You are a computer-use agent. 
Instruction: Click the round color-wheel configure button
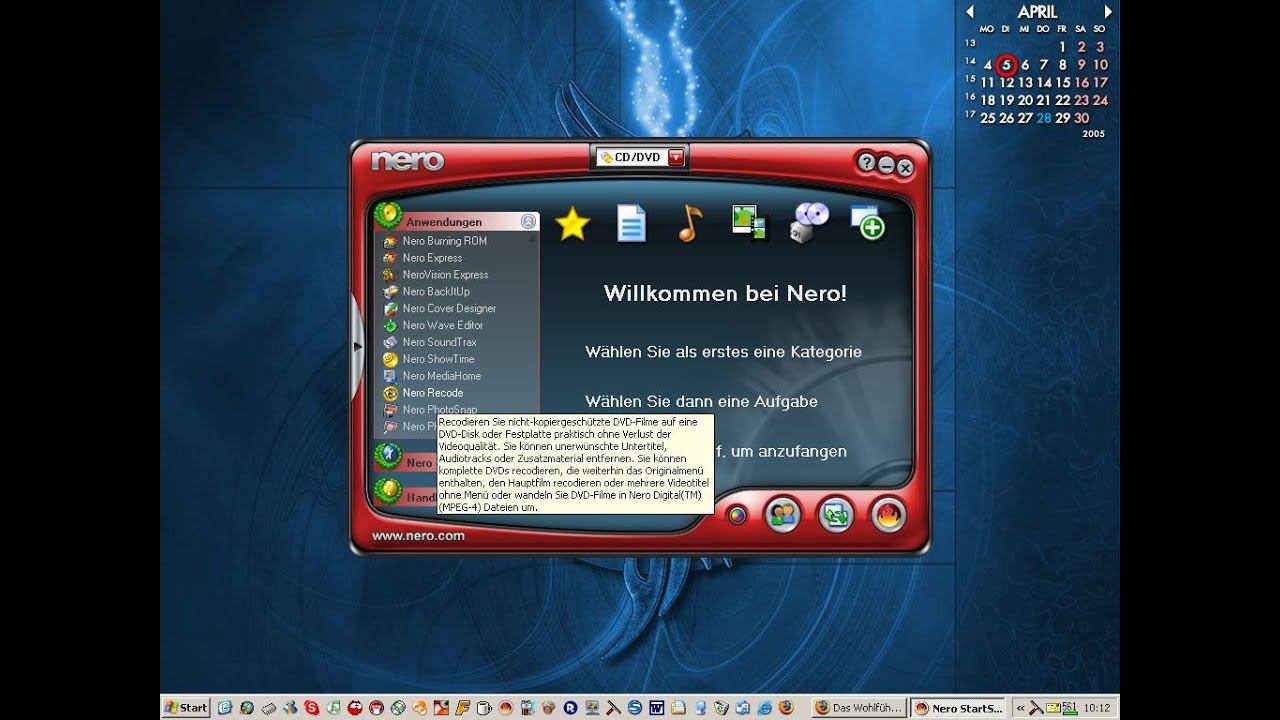click(x=737, y=515)
